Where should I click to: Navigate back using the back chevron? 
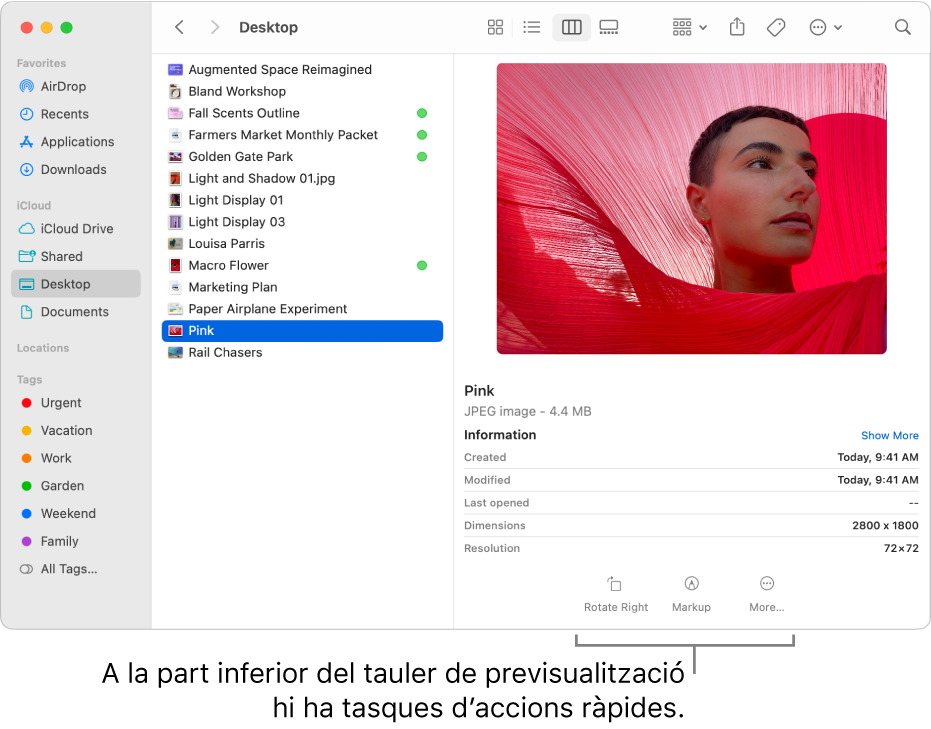(x=179, y=27)
